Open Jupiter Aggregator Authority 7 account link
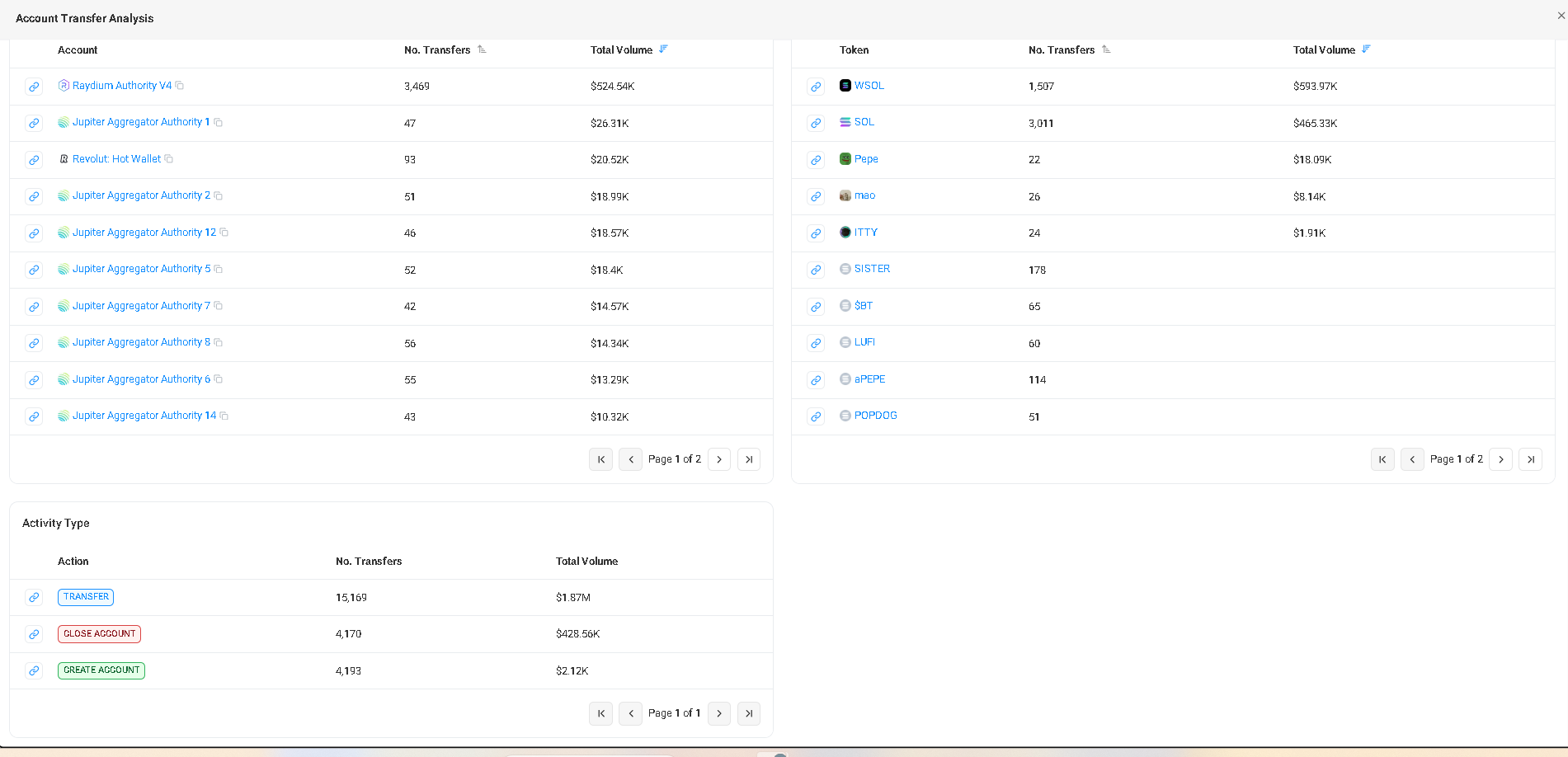The width and height of the screenshot is (1568, 757). (141, 306)
